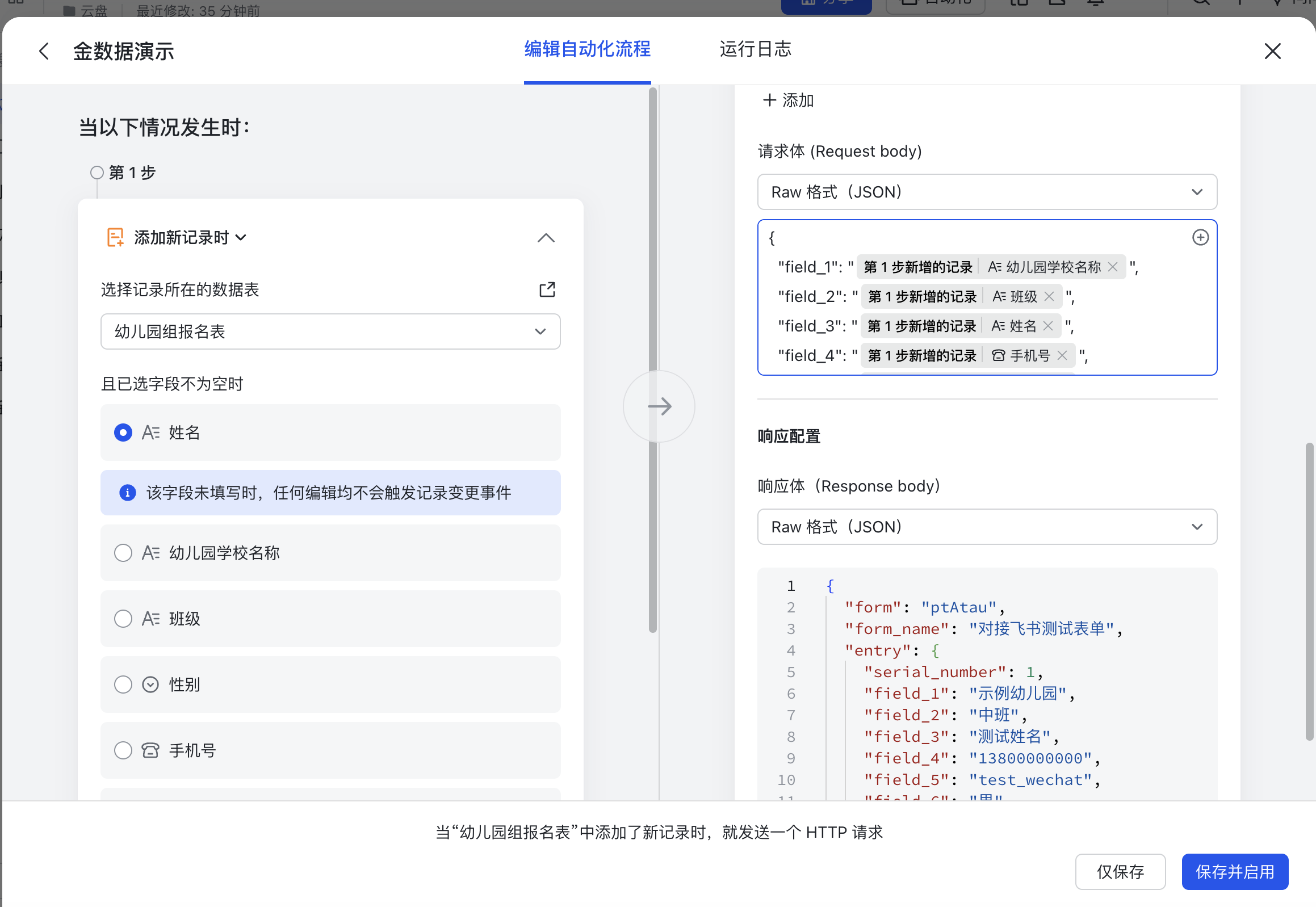Open the response body Raw 格式 dropdown
The height and width of the screenshot is (907, 1316).
987,527
